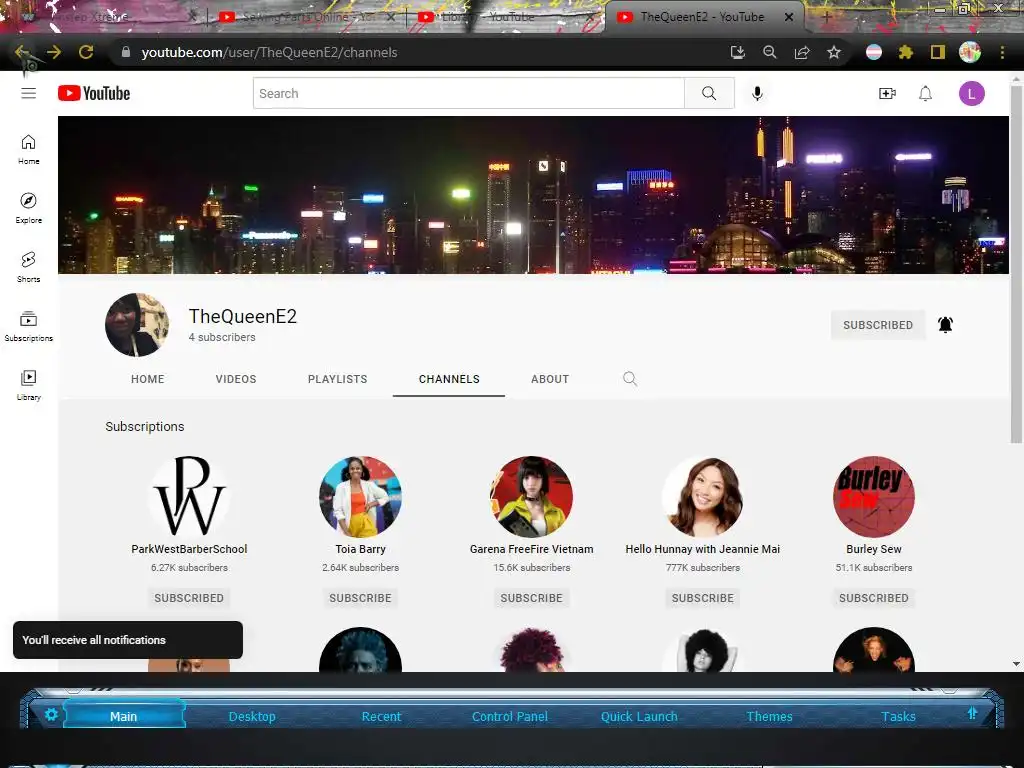Search within the channel via magnifier icon
The image size is (1024, 768).
pos(630,379)
